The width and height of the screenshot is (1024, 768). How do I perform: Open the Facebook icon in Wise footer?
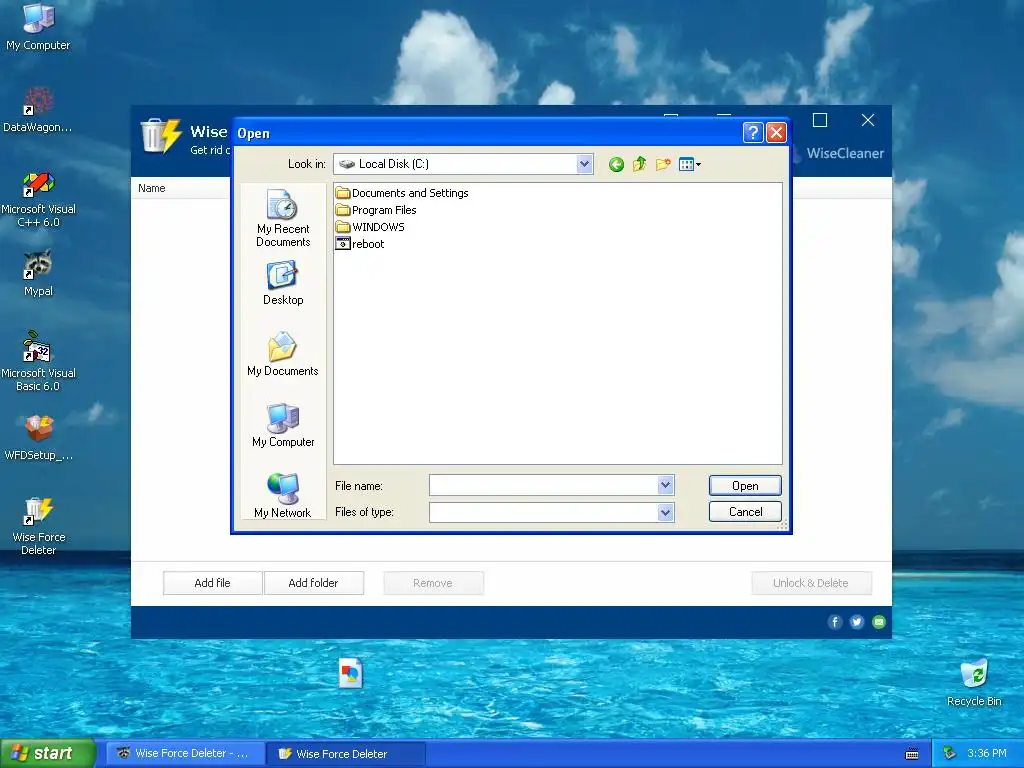pyautogui.click(x=835, y=622)
